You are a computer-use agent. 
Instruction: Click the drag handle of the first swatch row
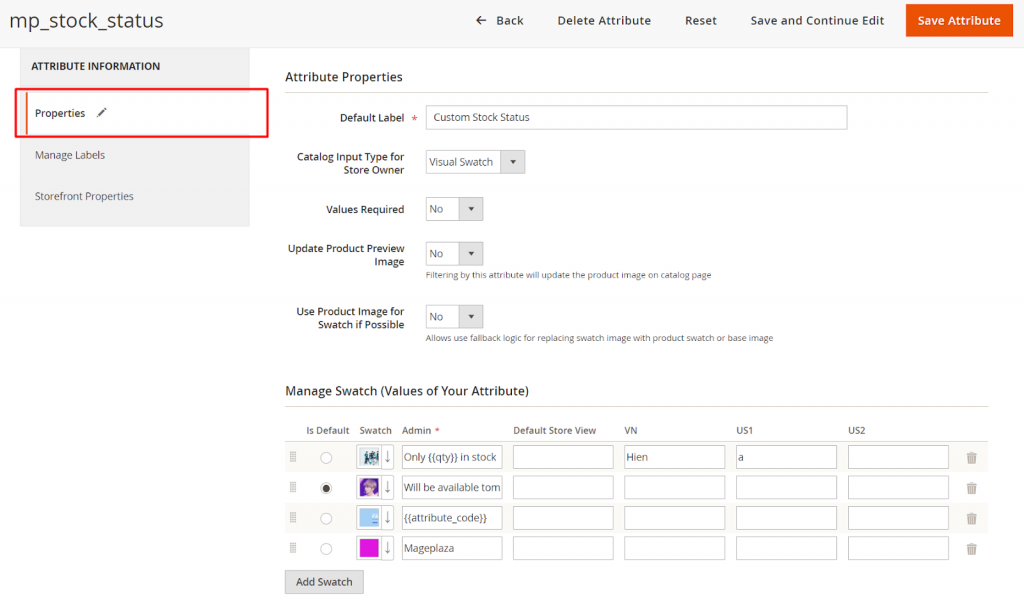[293, 457]
